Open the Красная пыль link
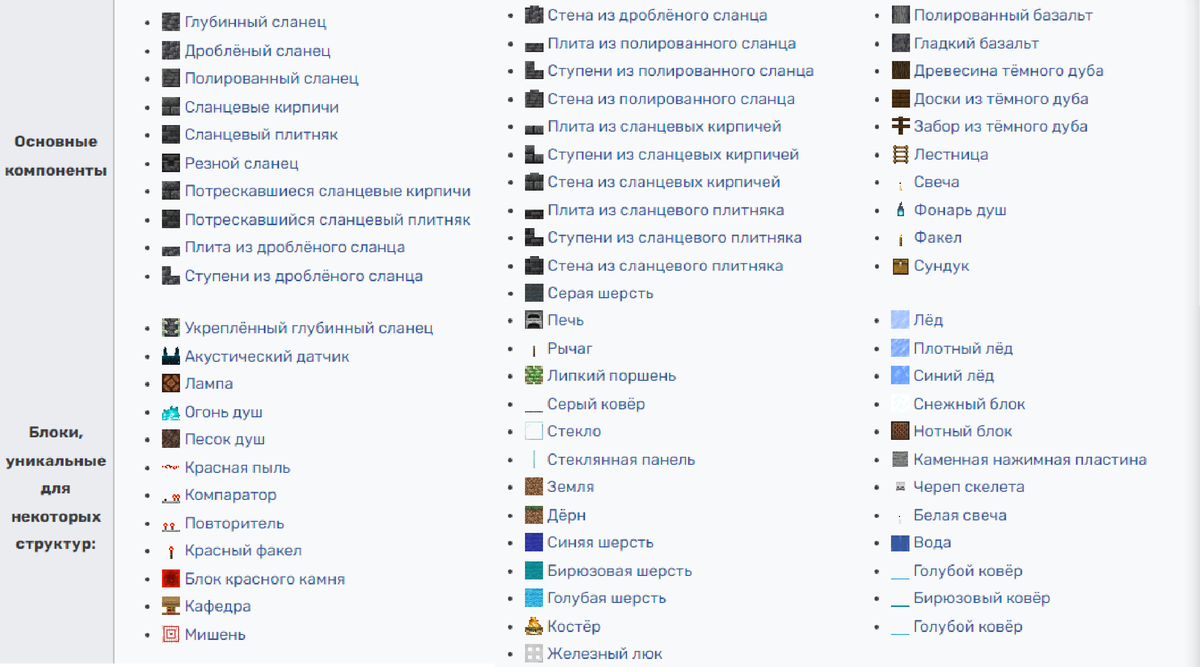The width and height of the screenshot is (1200, 667). 238,467
